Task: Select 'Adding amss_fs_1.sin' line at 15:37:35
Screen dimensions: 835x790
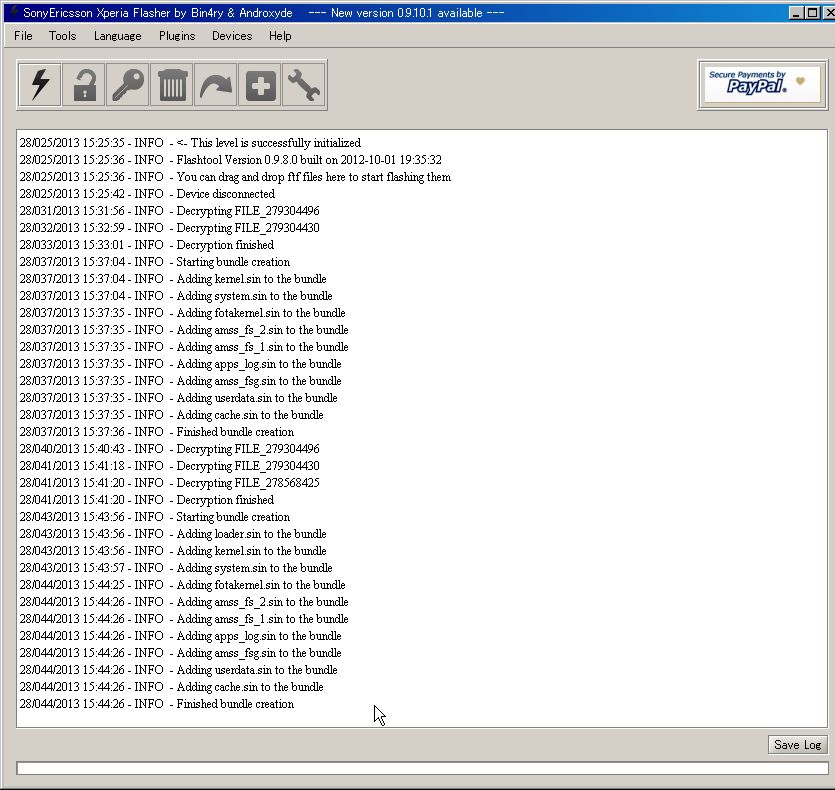Action: [x=184, y=347]
